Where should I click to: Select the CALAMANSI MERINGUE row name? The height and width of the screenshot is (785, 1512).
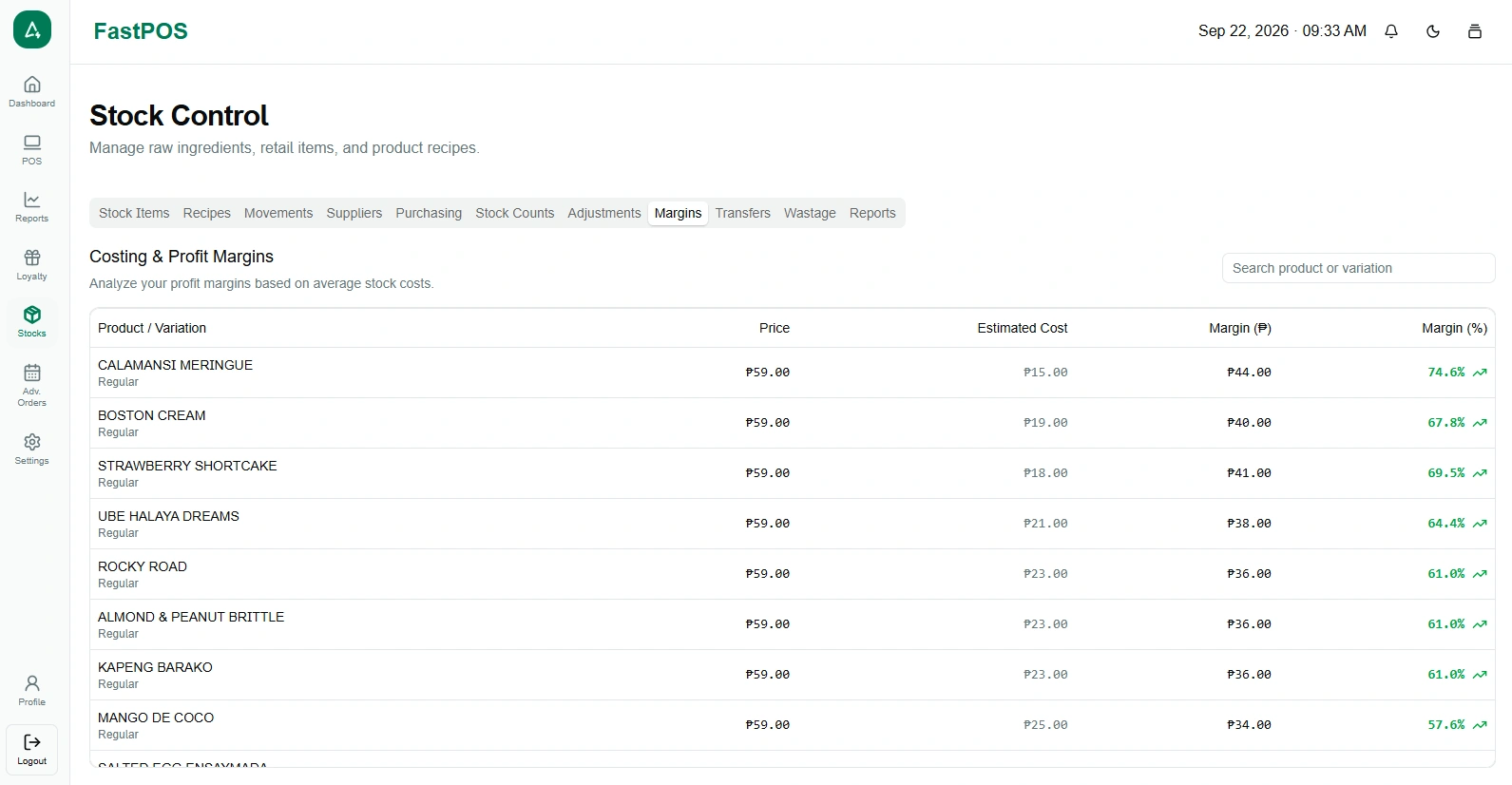(x=176, y=365)
